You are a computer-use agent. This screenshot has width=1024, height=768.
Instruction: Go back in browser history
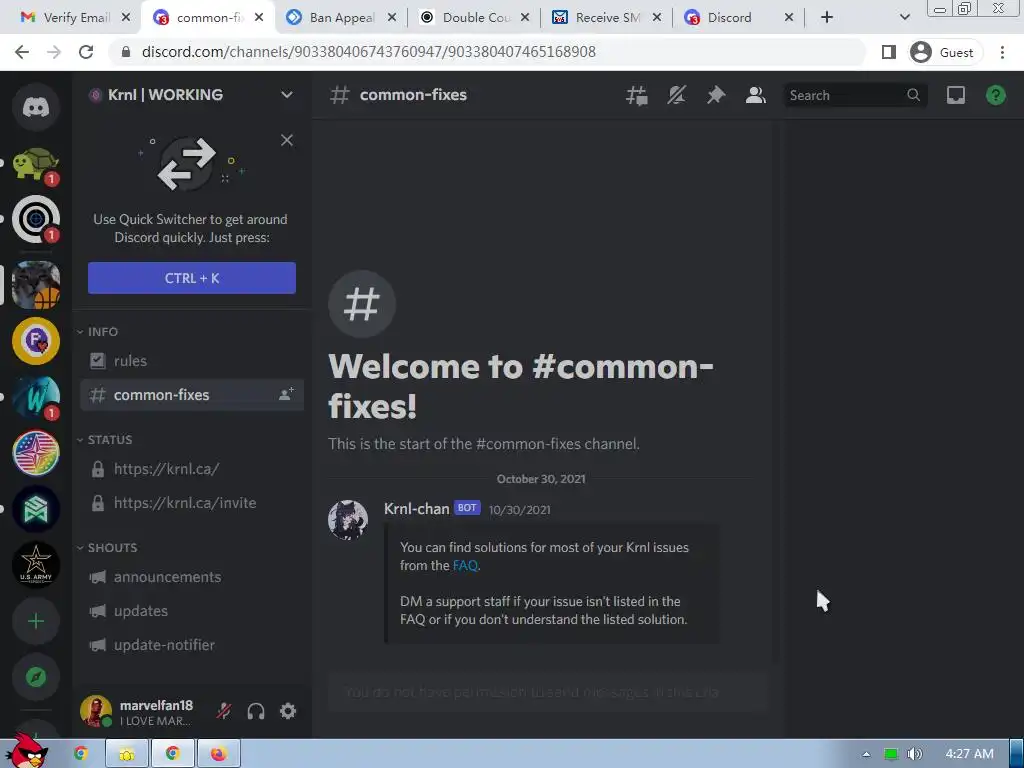coord(22,52)
